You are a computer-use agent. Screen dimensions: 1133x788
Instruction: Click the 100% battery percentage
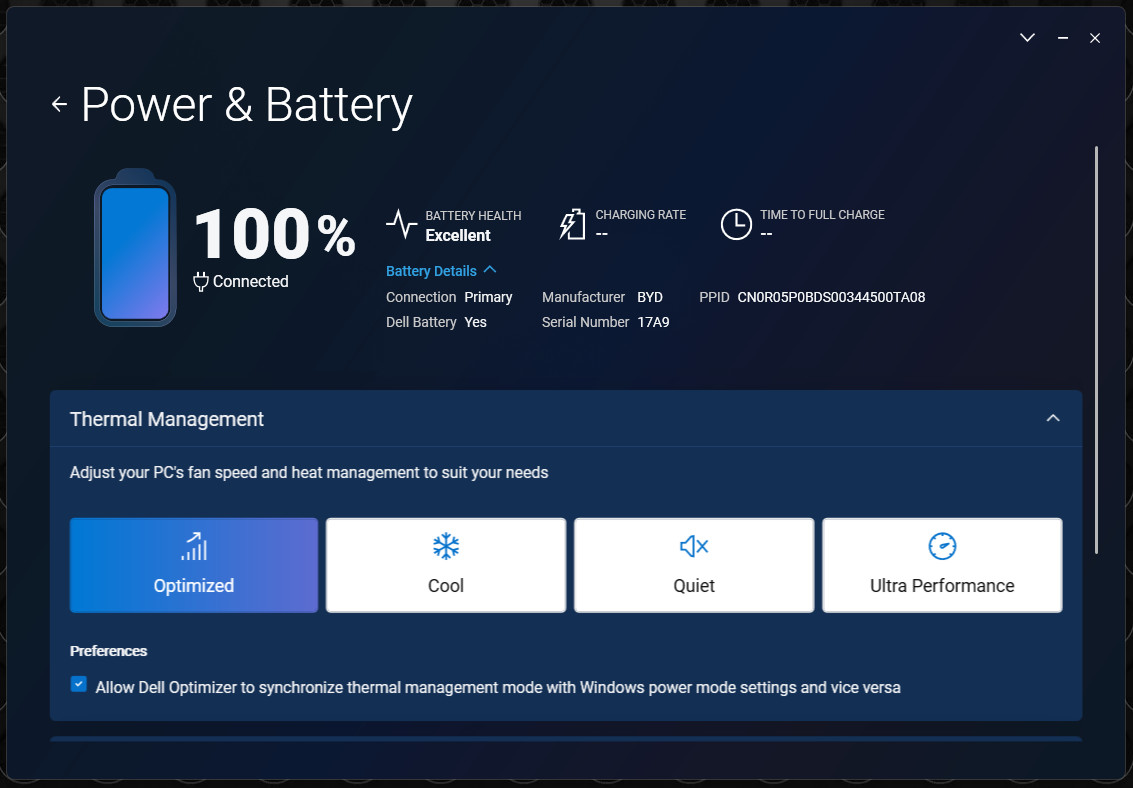275,233
